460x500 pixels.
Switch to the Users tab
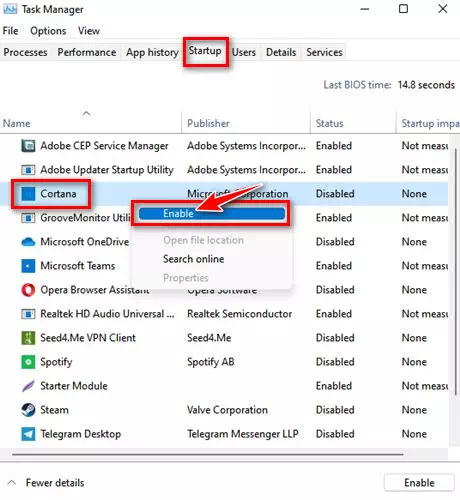244,52
